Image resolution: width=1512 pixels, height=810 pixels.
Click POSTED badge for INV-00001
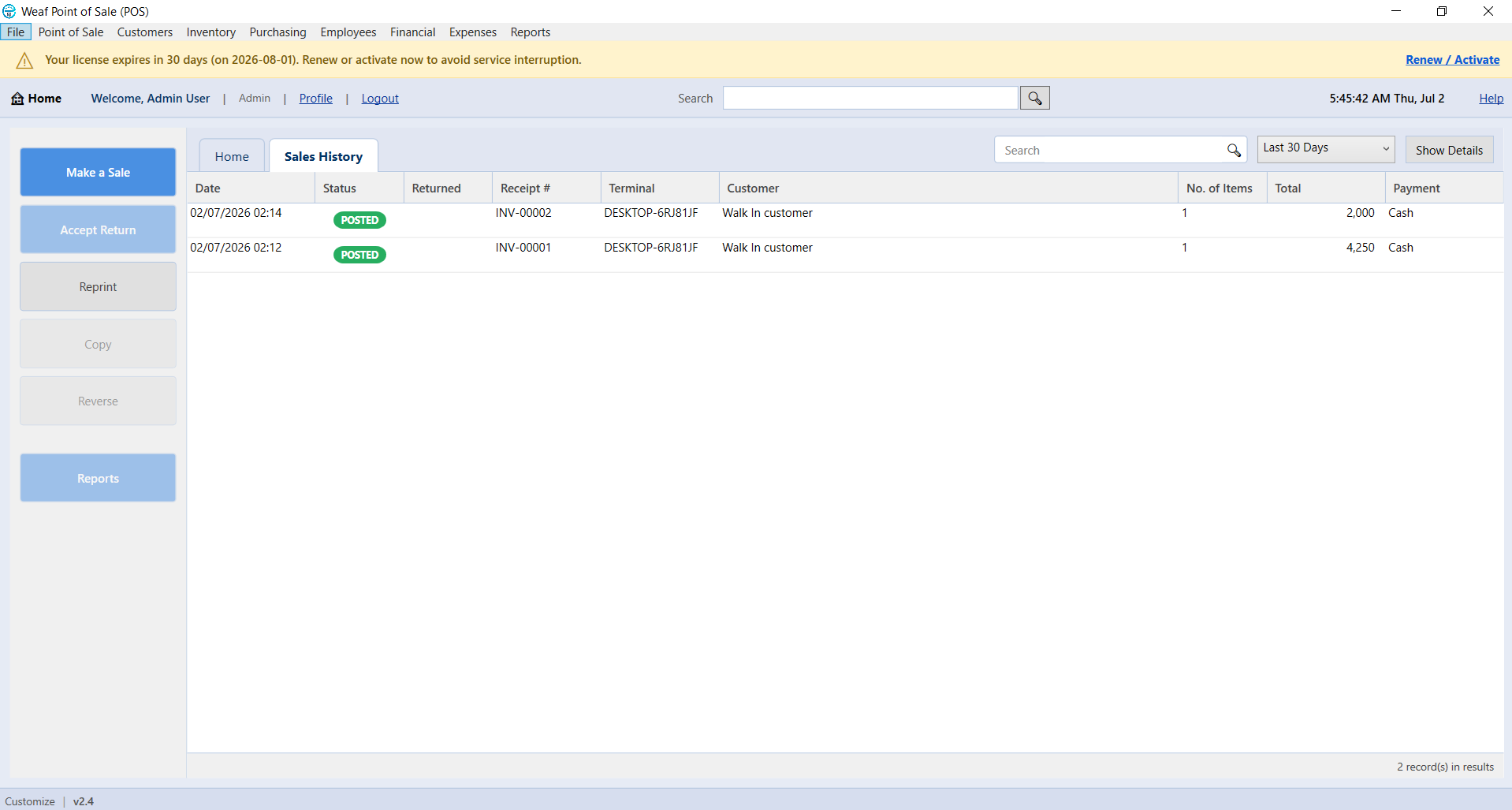[359, 255]
